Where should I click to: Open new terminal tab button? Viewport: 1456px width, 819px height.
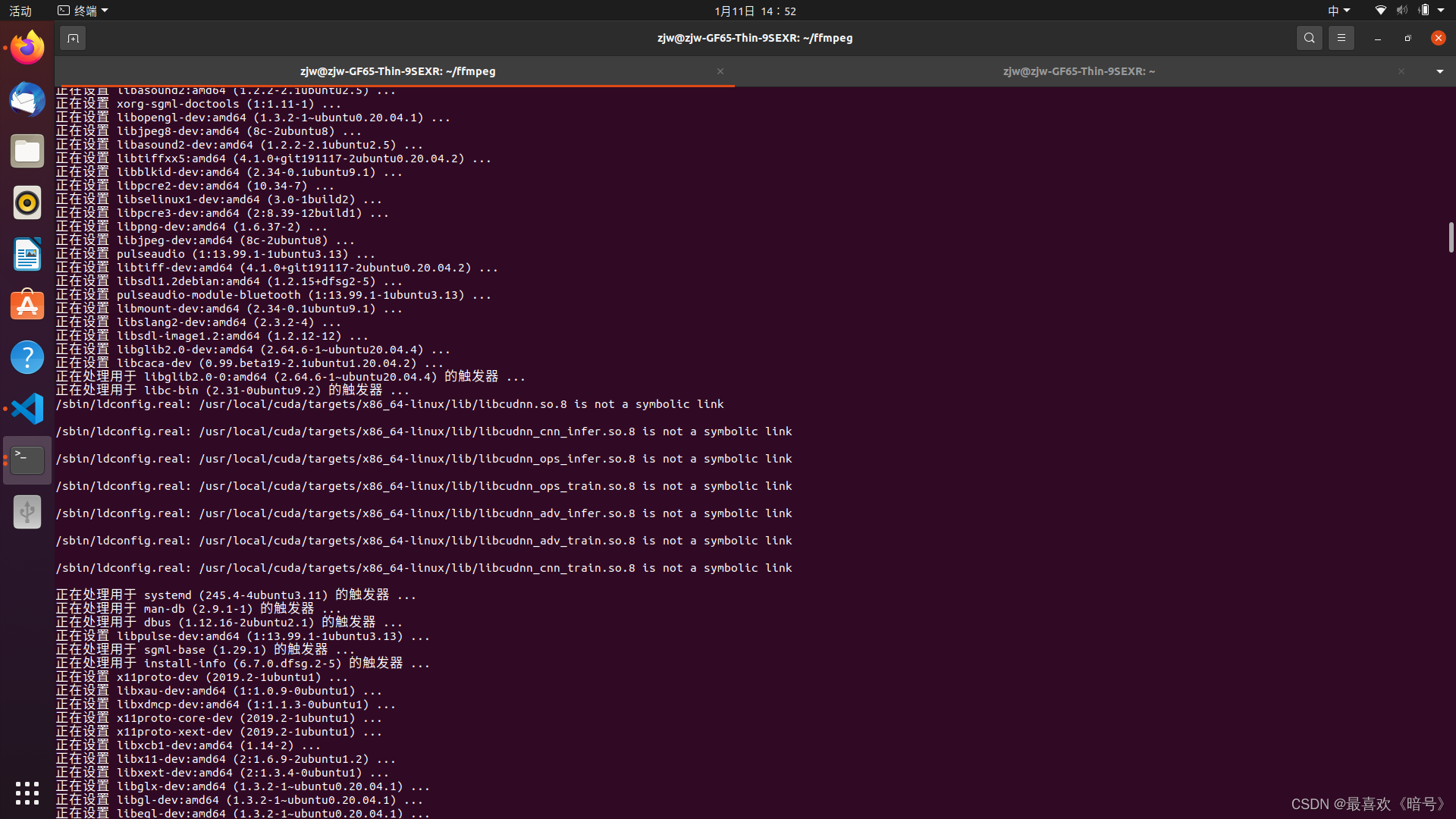pyautogui.click(x=73, y=38)
